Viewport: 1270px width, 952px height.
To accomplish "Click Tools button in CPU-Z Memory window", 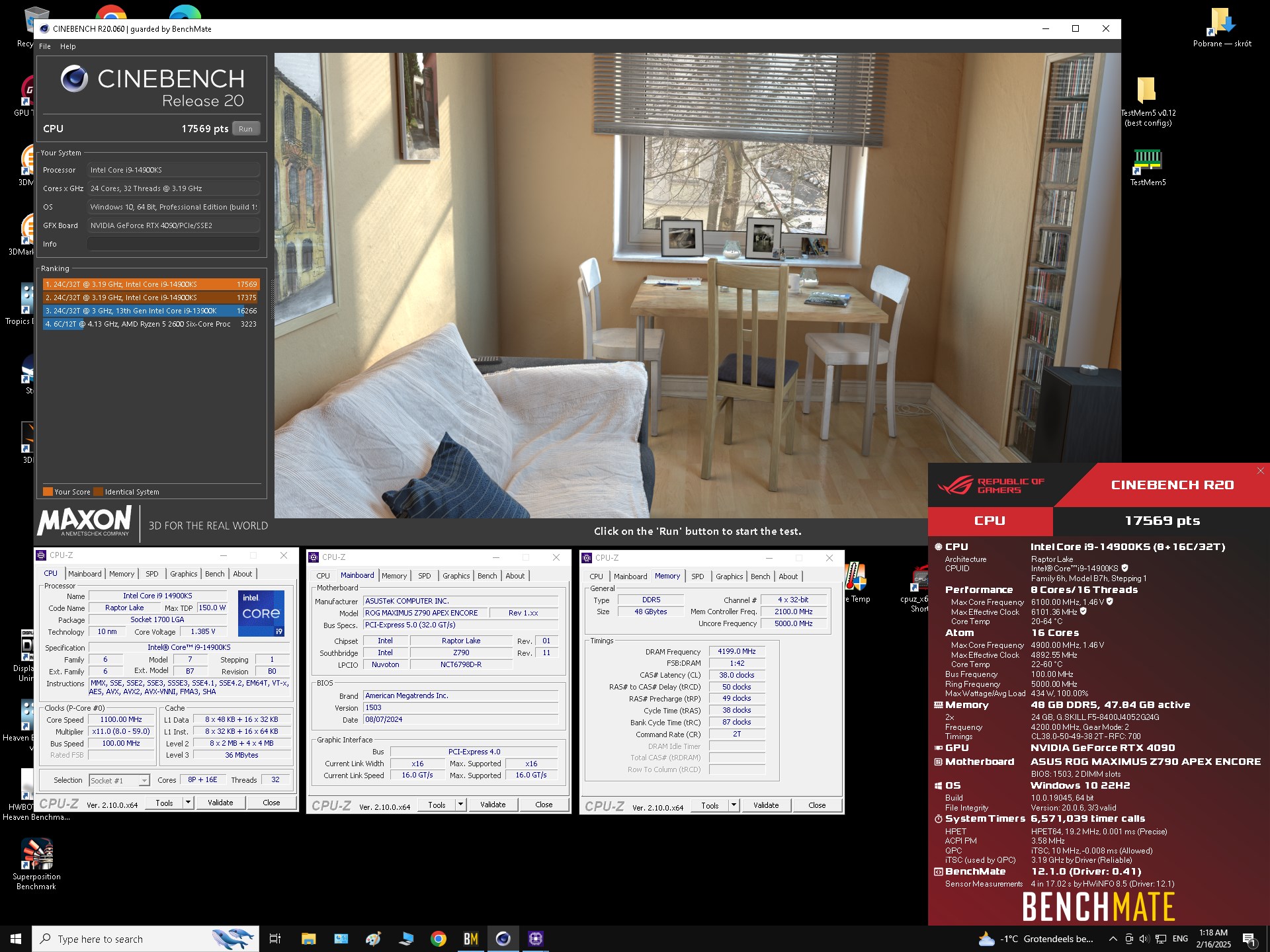I will point(710,805).
